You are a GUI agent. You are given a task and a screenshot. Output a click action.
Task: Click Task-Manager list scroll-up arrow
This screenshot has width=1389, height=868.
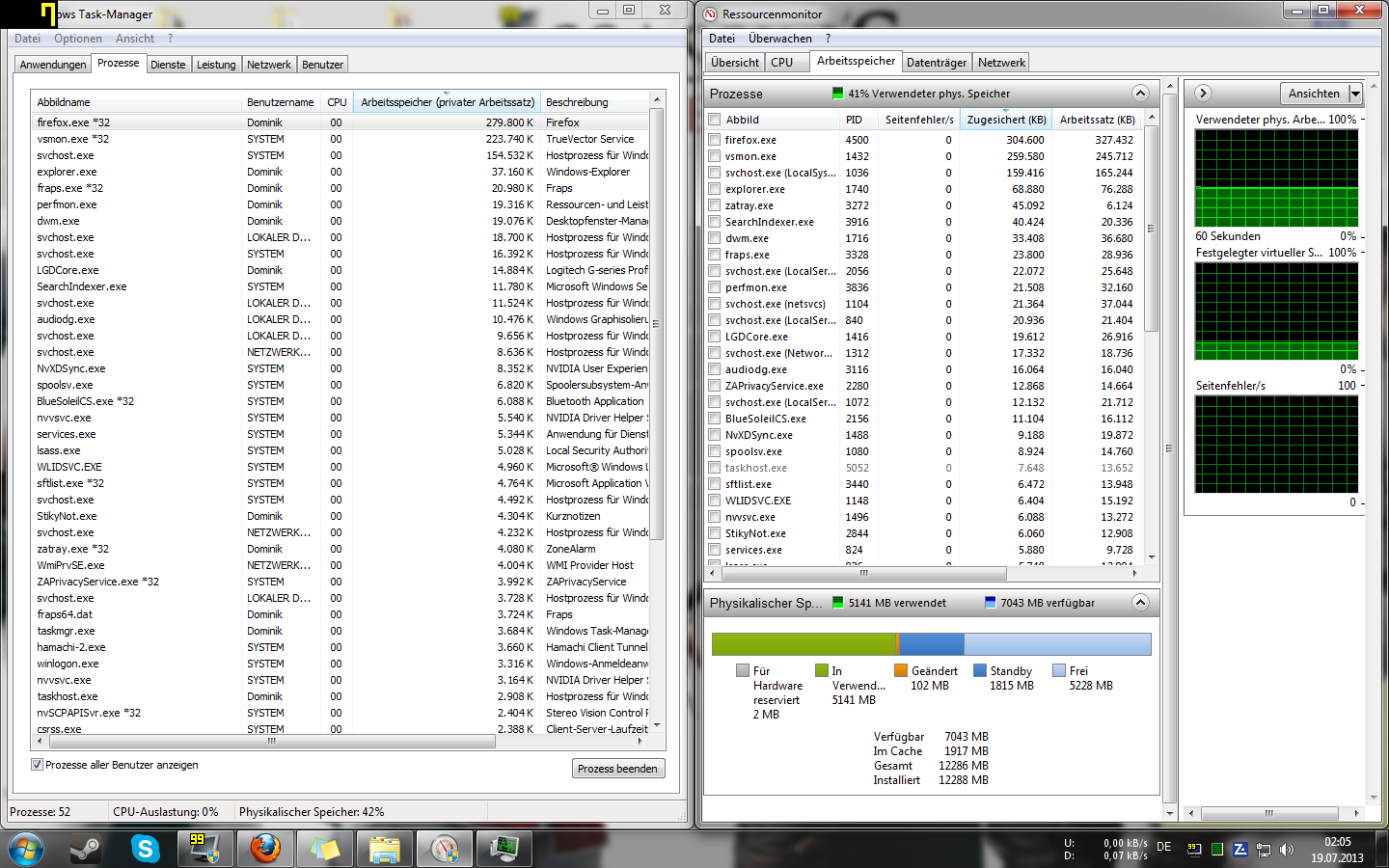pyautogui.click(x=657, y=99)
